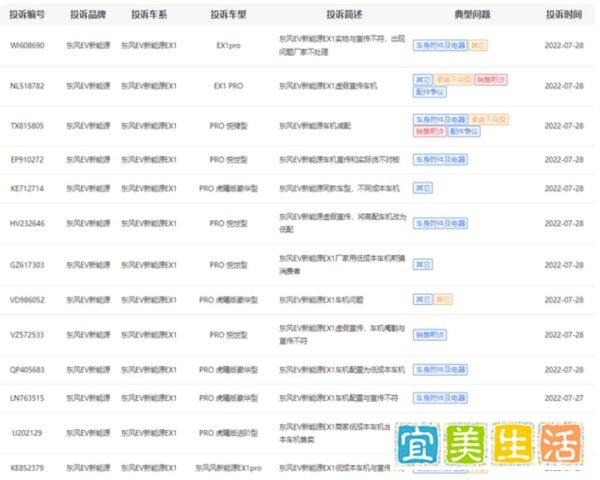This screenshot has height=480, width=600.
Task: Select complaint number LN763515
Action: pyautogui.click(x=27, y=398)
